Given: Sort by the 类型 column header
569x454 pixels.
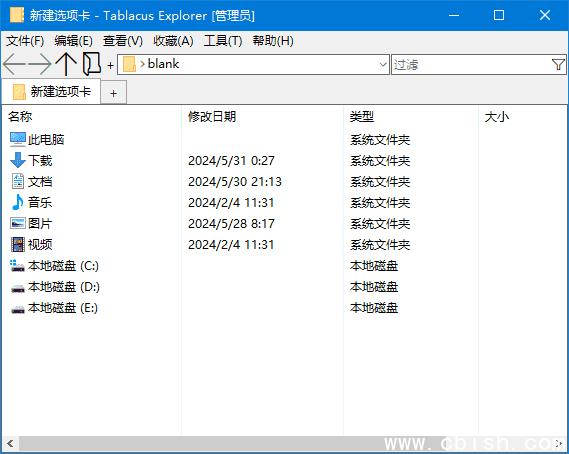Looking at the screenshot, I should tap(362, 117).
